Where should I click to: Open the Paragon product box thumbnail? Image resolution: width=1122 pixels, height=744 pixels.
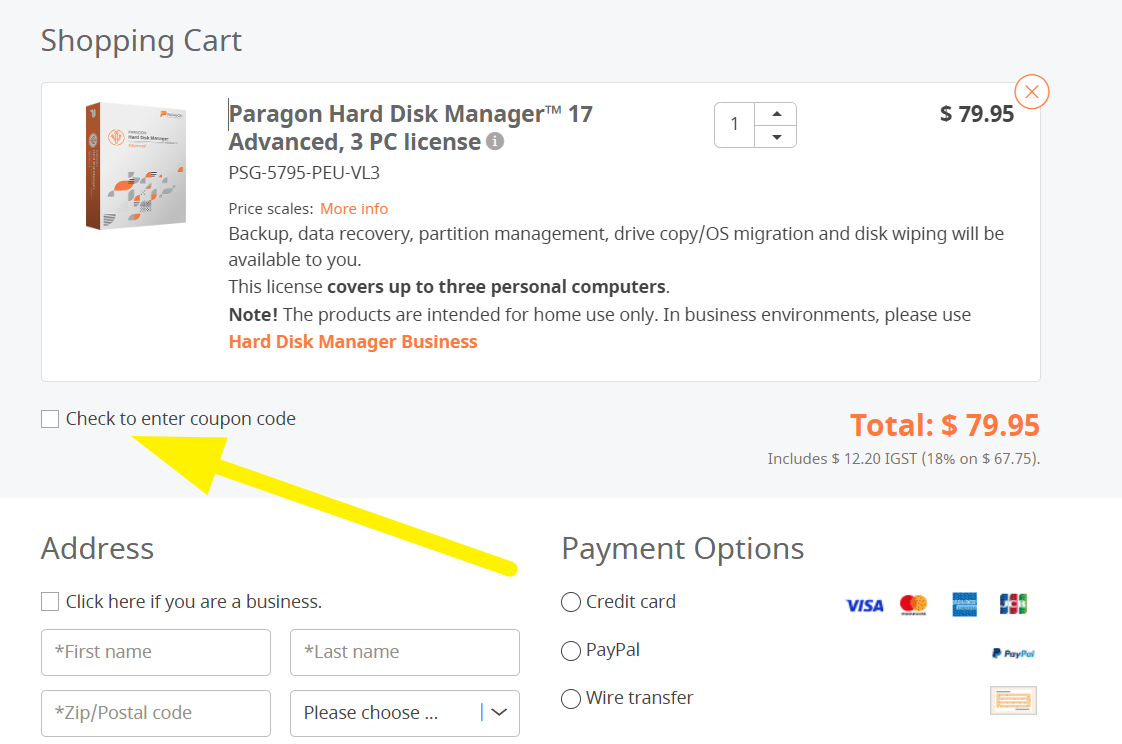click(136, 165)
